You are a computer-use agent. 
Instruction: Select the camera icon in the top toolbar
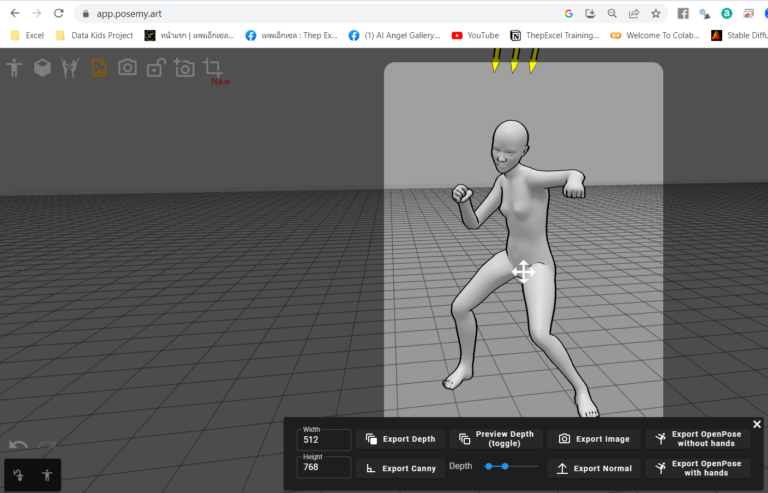pos(127,67)
